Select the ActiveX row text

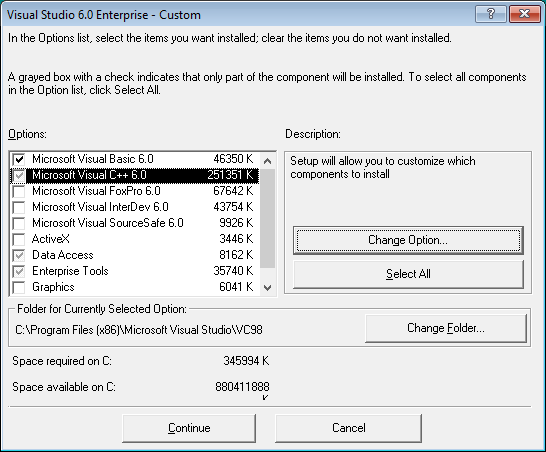click(x=51, y=239)
